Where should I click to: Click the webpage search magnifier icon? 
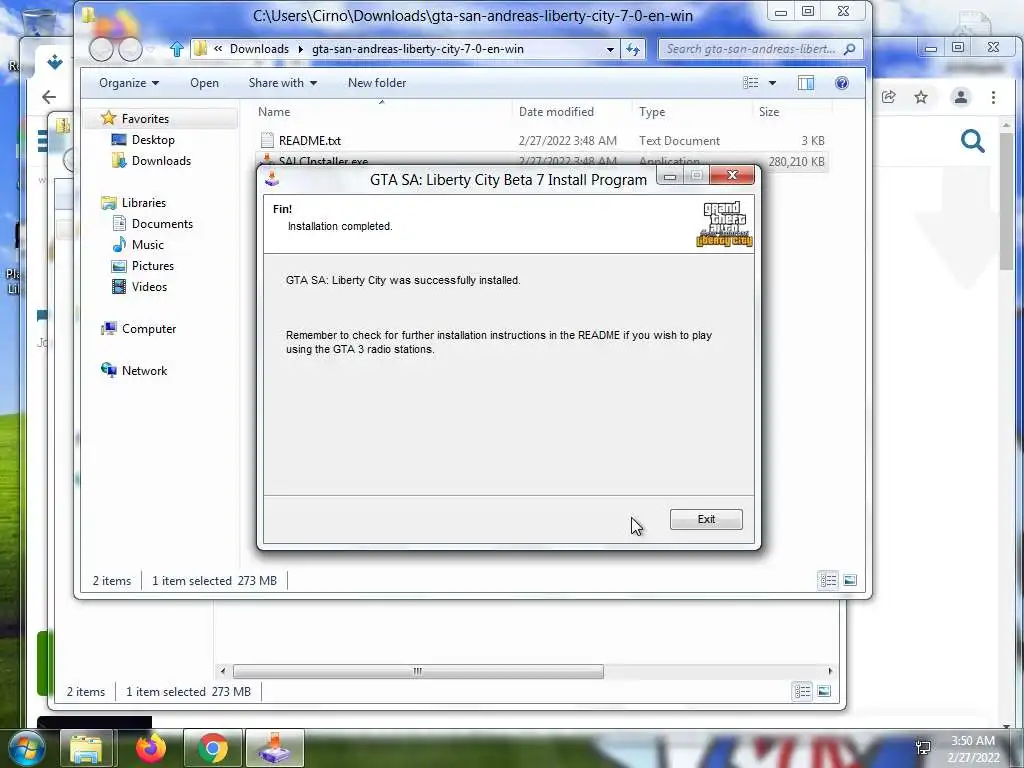pos(972,140)
